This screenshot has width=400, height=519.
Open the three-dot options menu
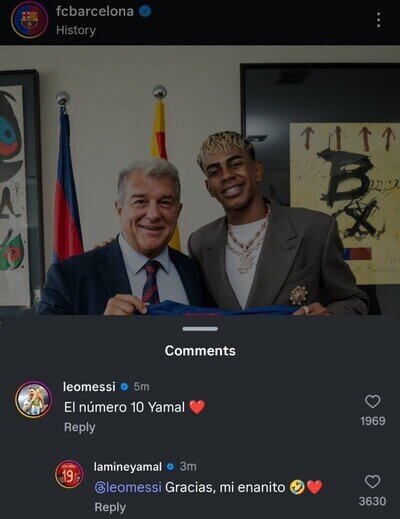pos(378,21)
